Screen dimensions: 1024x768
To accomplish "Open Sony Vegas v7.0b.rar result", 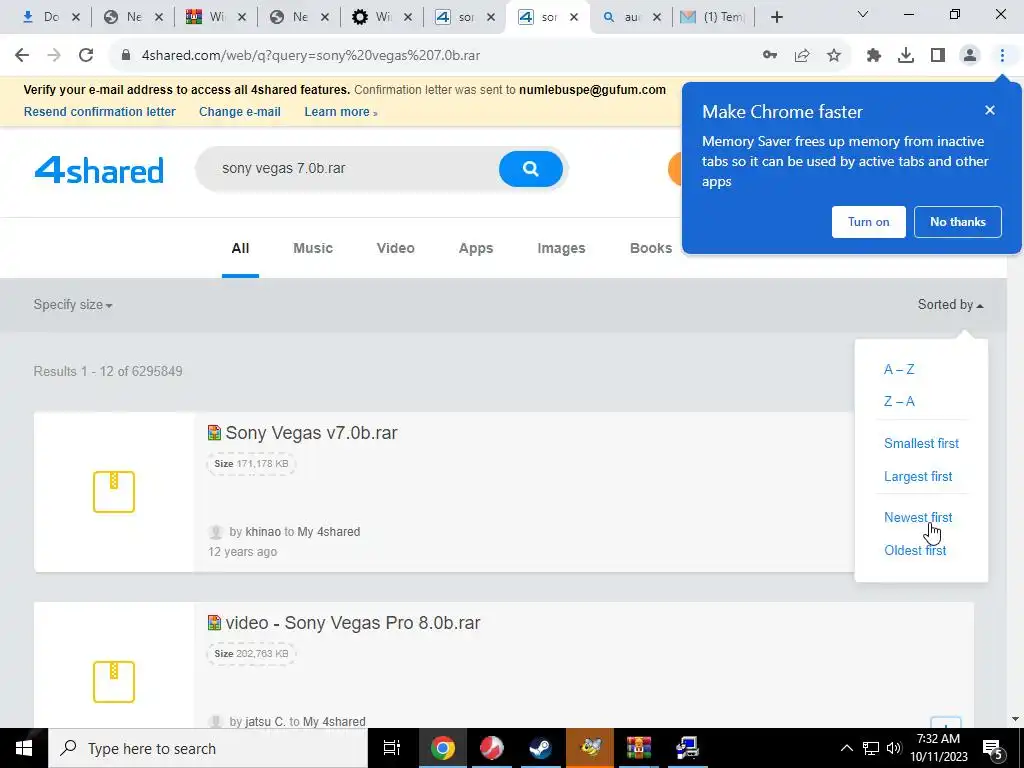I will click(x=311, y=433).
